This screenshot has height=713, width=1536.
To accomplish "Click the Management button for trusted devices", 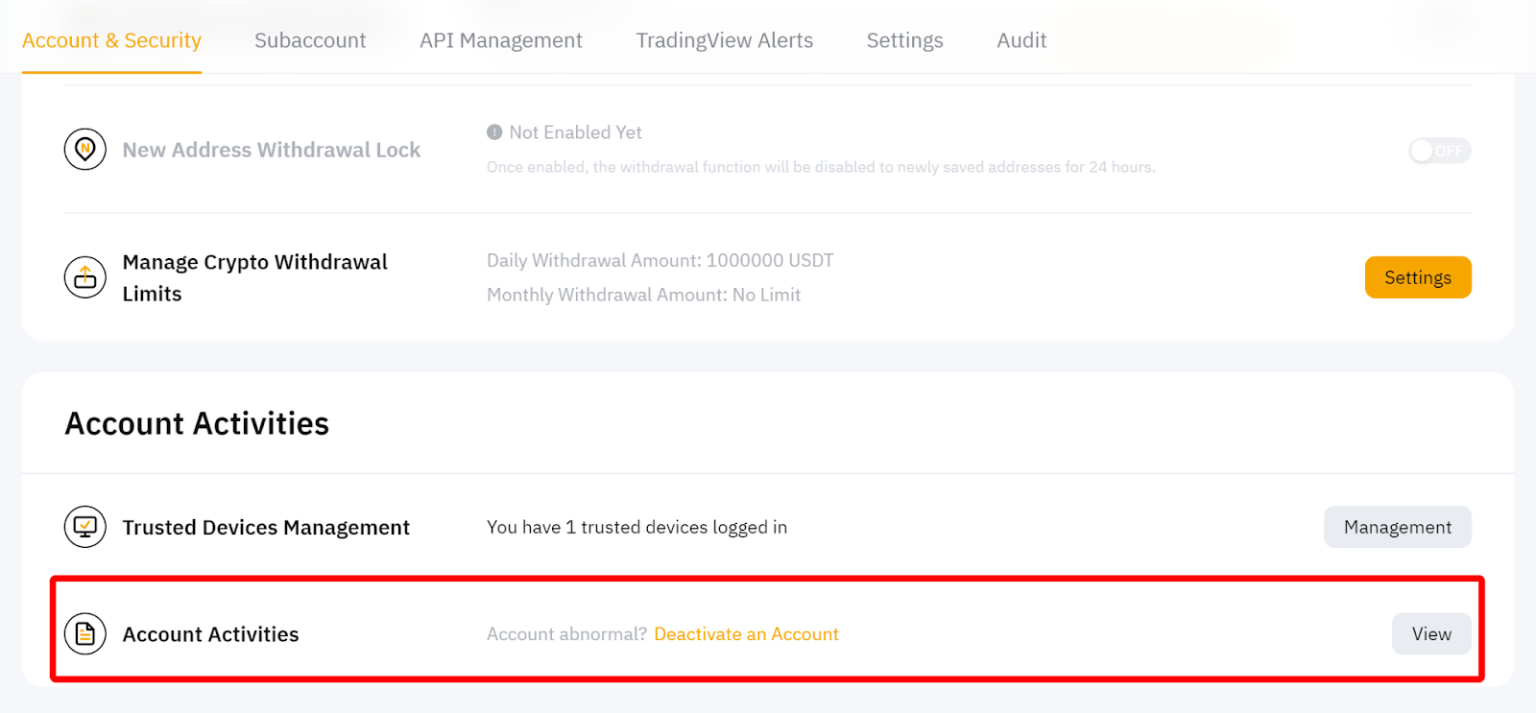I will point(1397,527).
